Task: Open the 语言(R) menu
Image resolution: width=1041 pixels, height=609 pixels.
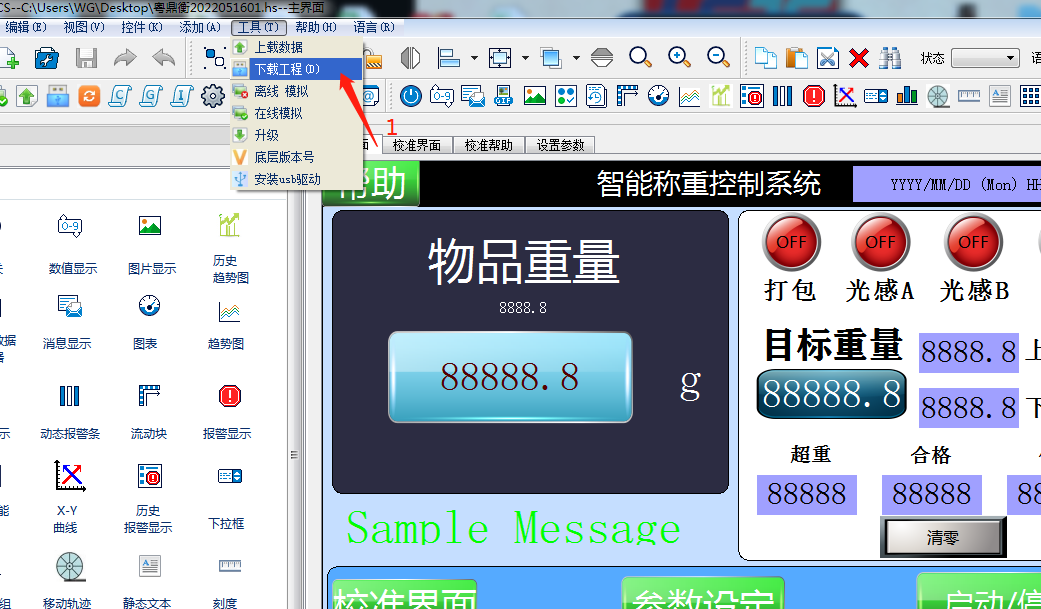Action: 374,27
